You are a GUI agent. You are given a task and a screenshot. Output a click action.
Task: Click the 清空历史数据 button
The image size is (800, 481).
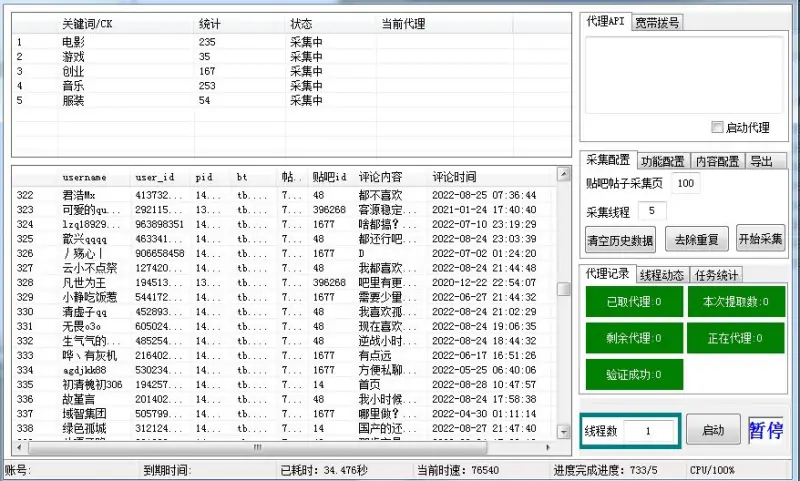click(620, 239)
